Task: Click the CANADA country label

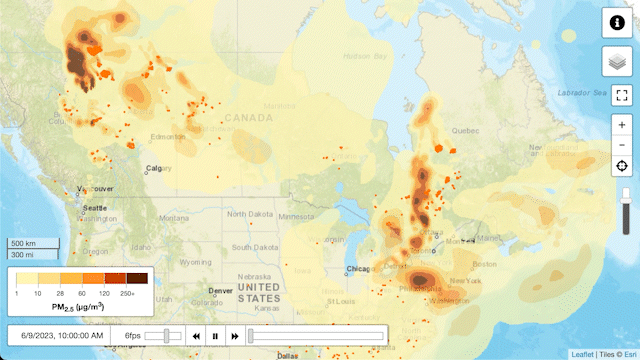Action: (249, 118)
